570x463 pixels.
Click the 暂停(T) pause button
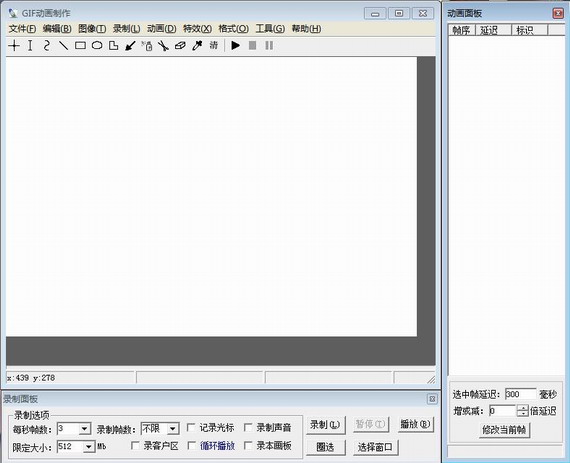pyautogui.click(x=370, y=424)
